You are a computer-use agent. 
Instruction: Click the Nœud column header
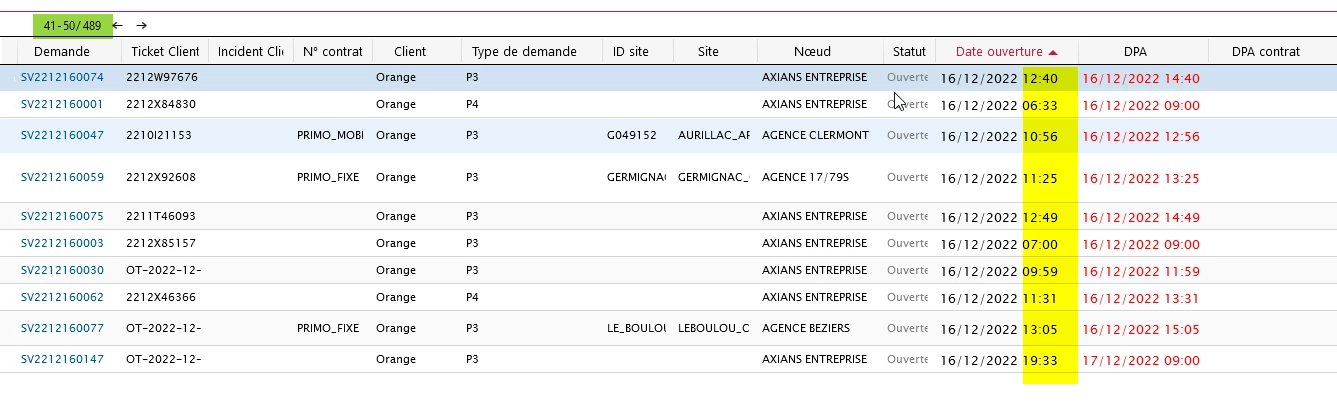point(812,51)
